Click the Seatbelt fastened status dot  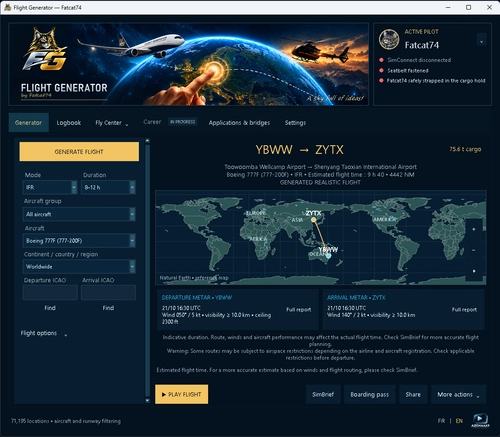pos(381,70)
